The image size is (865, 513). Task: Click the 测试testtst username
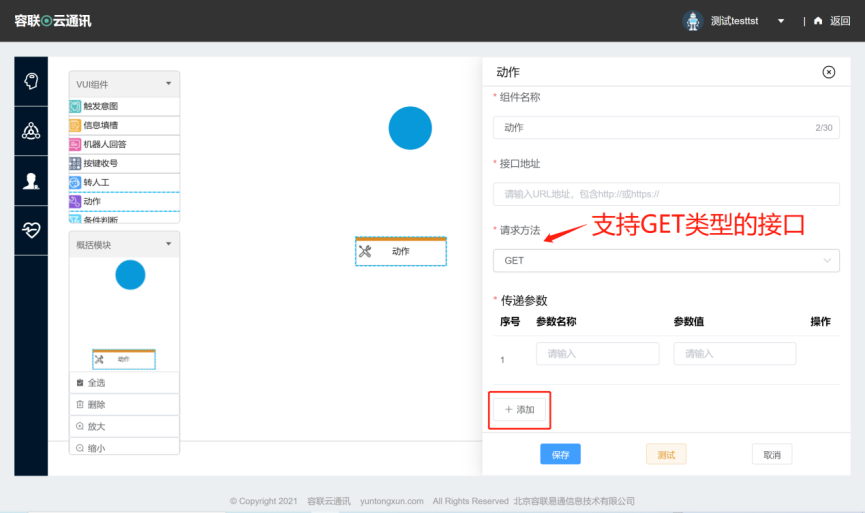[734, 21]
